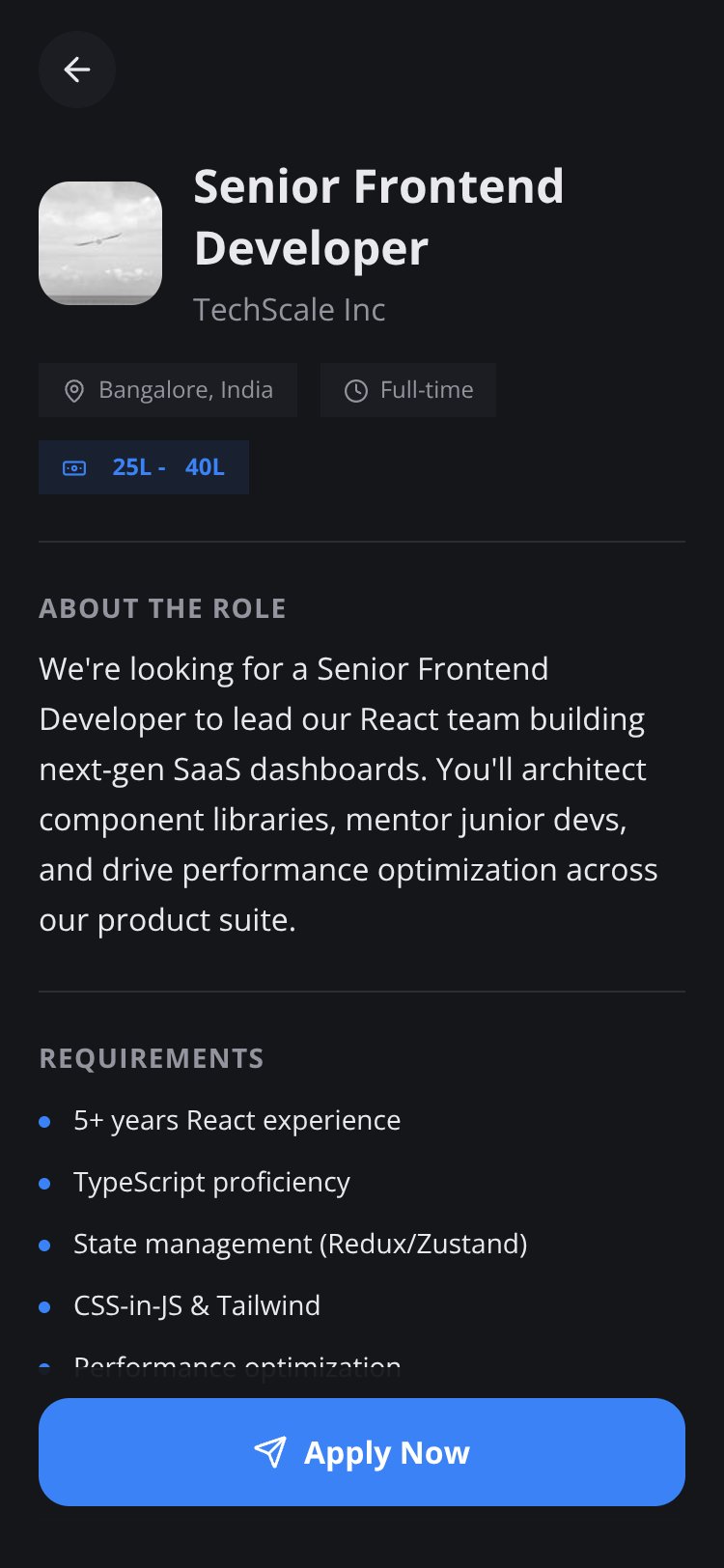This screenshot has height=1568, width=724.
Task: Select the TypeScript proficiency requirement
Action: pos(211,1182)
